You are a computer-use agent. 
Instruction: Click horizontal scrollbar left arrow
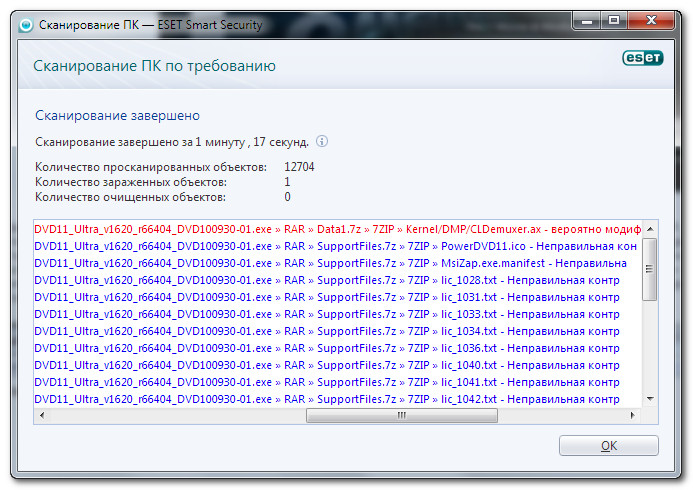[42, 415]
